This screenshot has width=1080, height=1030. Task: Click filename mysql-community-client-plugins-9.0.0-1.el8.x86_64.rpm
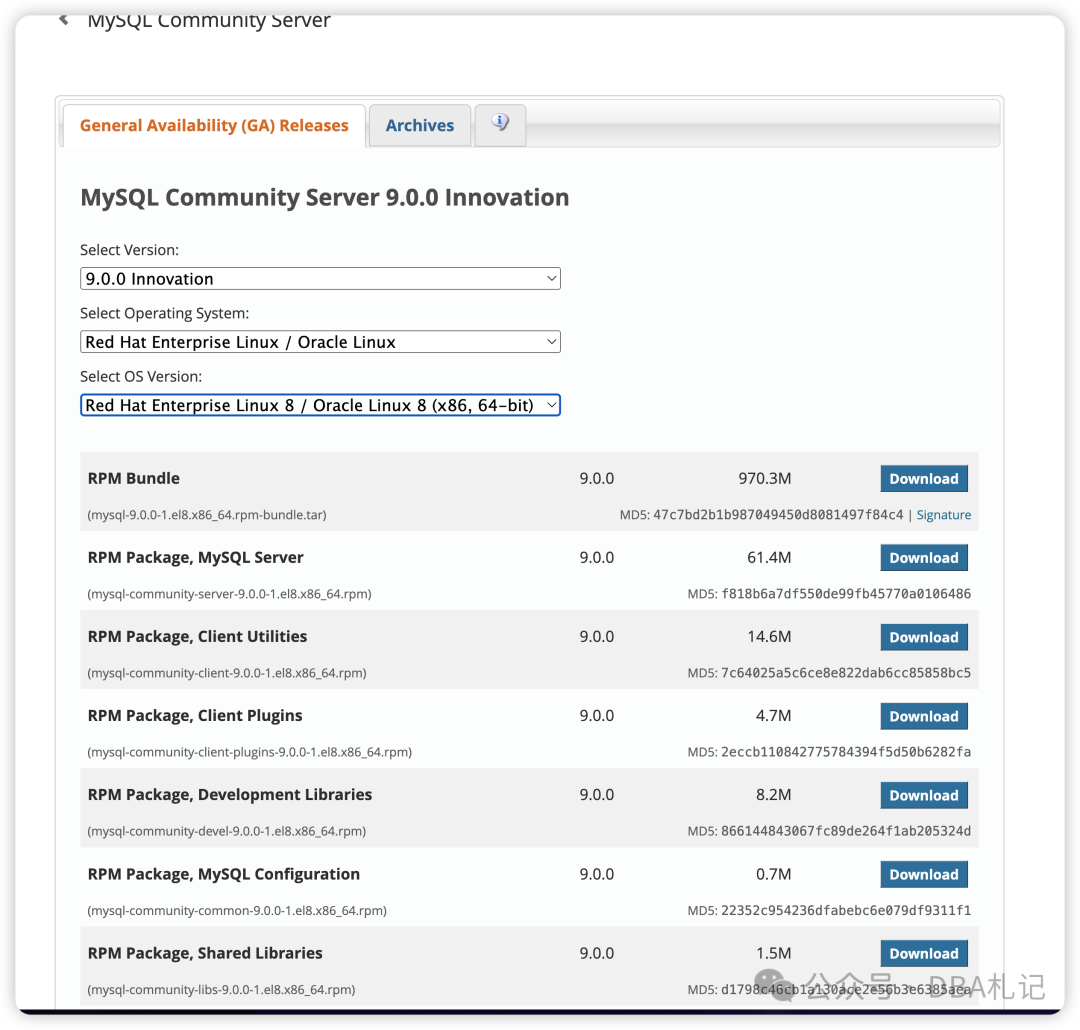coord(249,752)
